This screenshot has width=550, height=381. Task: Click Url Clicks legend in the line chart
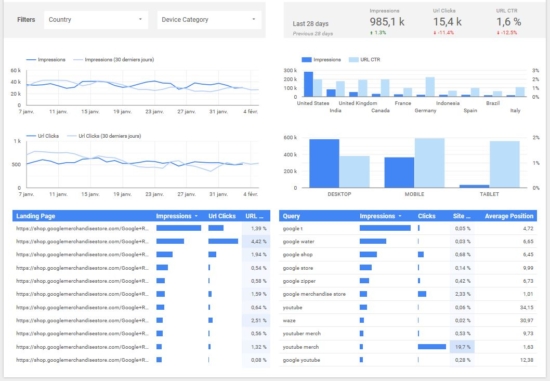(x=42, y=136)
